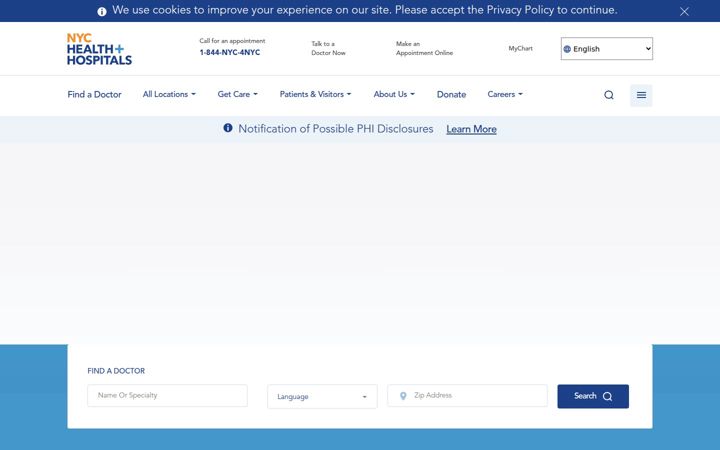720x450 pixels.
Task: Follow the Learn More link
Action: 471,129
